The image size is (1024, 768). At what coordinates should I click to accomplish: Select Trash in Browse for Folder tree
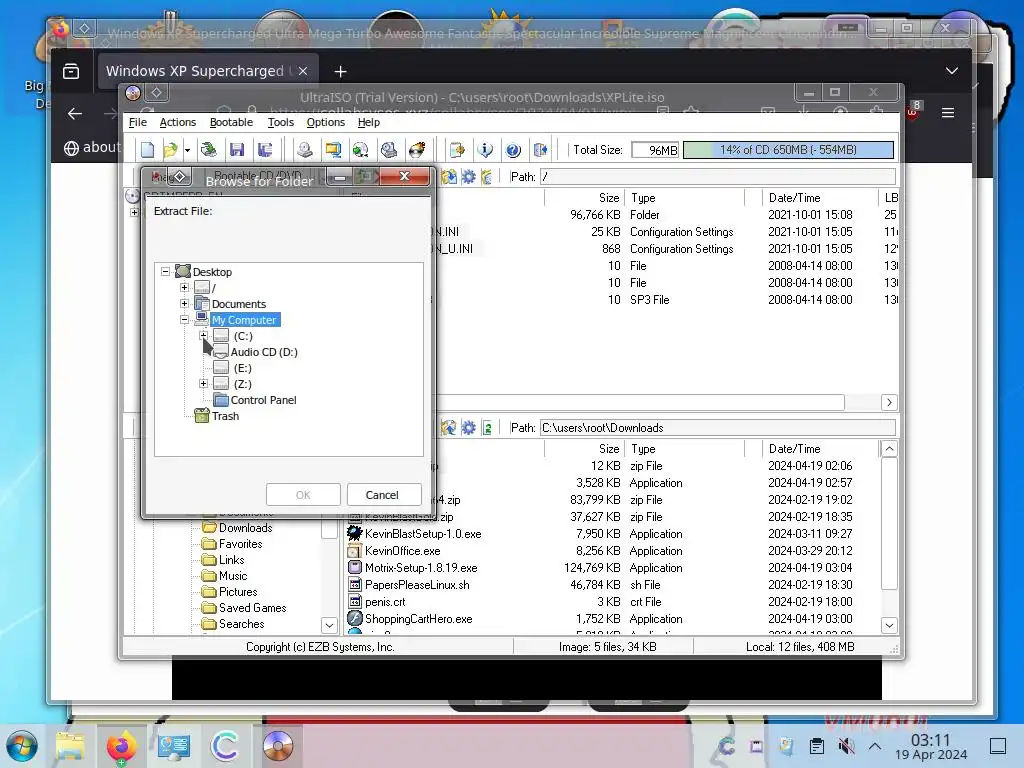[x=225, y=416]
